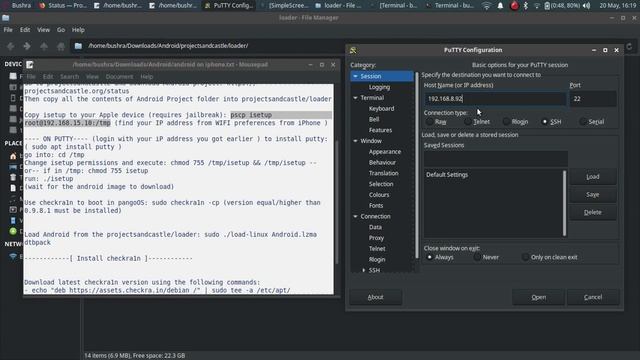Click the Bluetooth icon in system panel
The image size is (640, 360).
(526, 6)
